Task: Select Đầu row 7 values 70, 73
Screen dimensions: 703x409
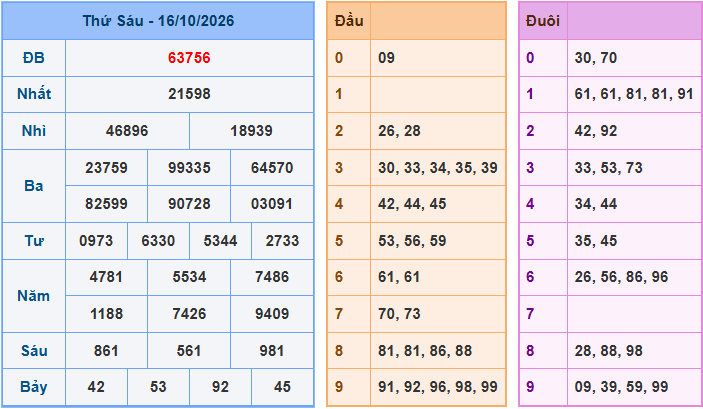Action: (399, 314)
